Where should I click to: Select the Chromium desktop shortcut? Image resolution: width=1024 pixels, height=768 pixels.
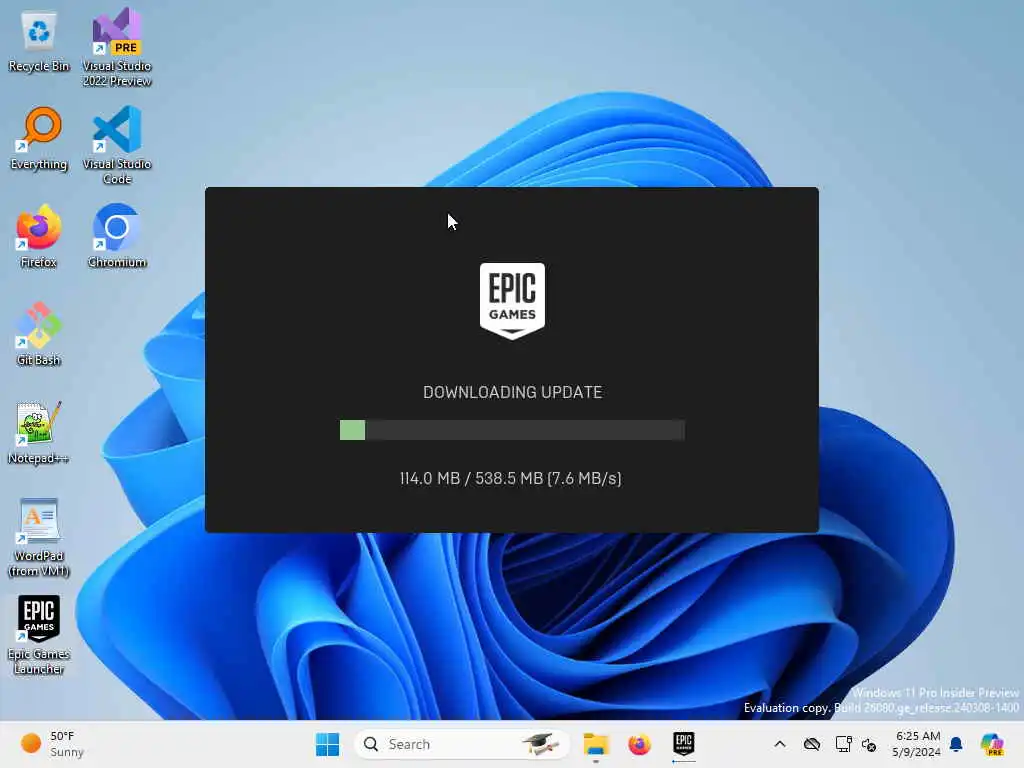click(x=117, y=236)
